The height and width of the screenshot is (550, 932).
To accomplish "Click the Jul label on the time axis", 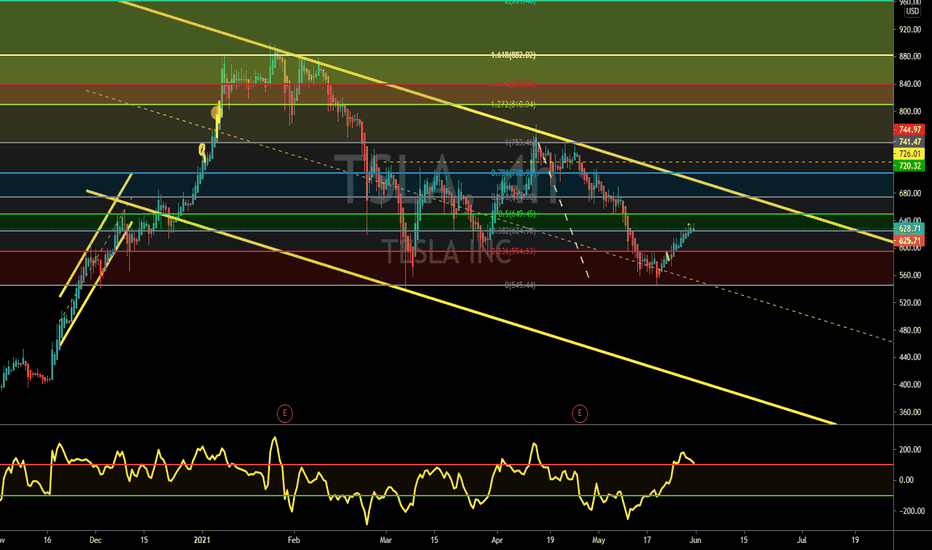I will tap(802, 540).
